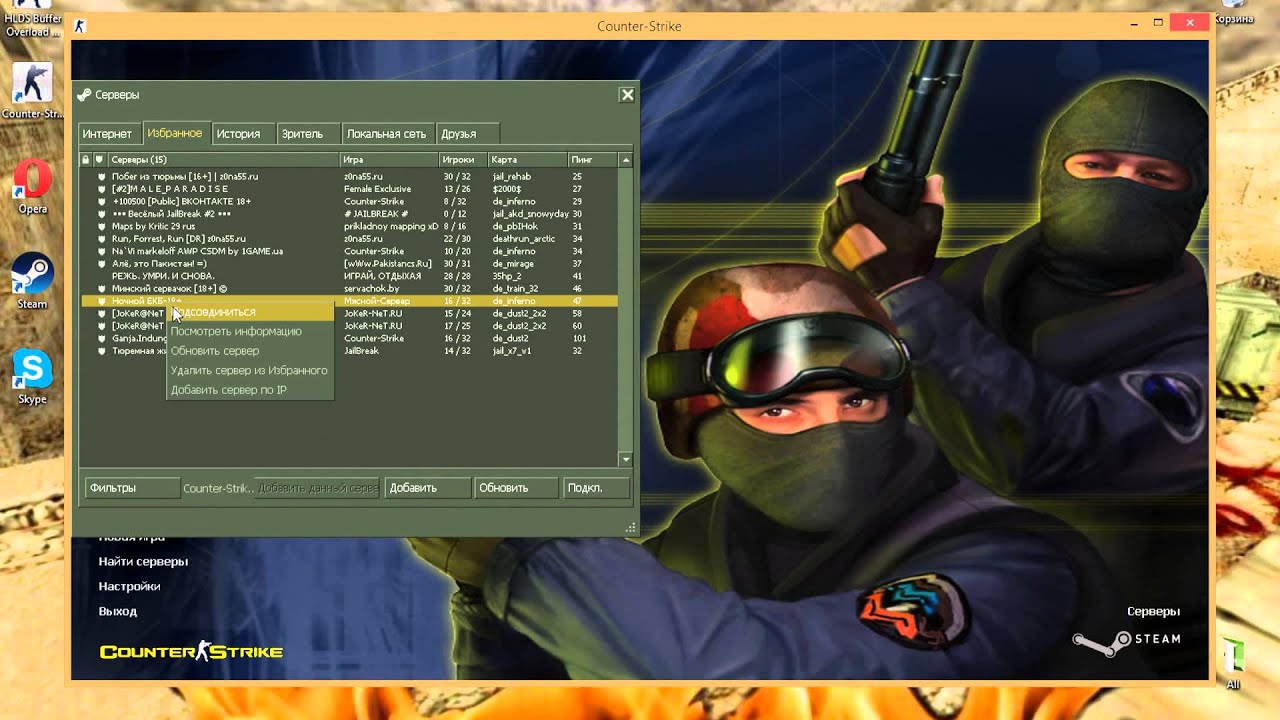
Task: Click shield icon beside Na`Vi markeloff AWP CSDM
Action: (102, 251)
